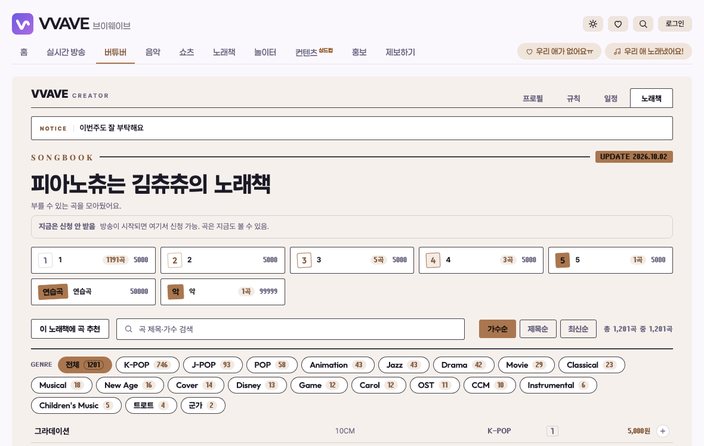Click the 그라데이션 song title

point(52,431)
